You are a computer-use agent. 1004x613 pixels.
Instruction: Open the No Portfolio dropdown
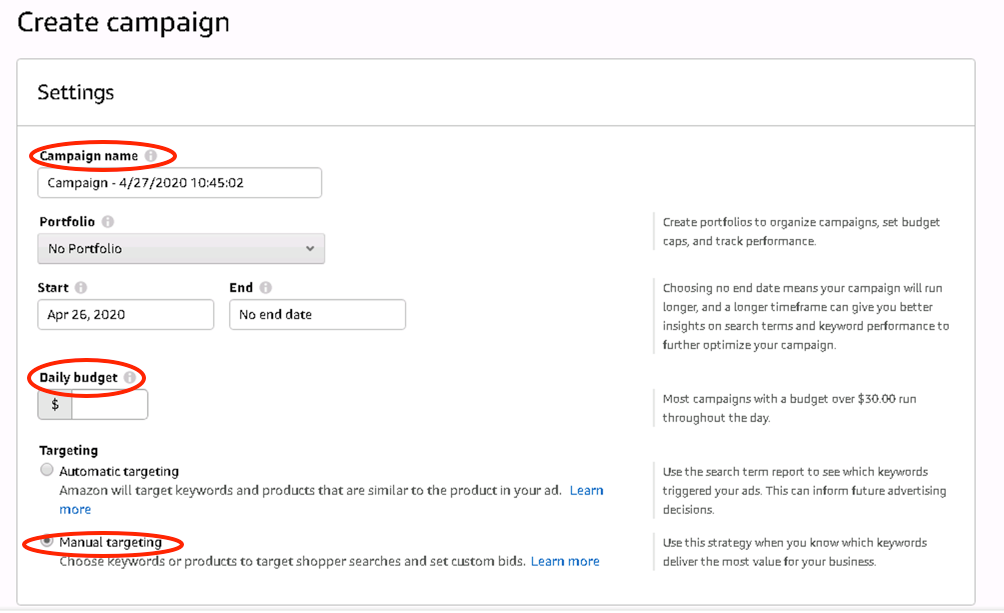click(181, 249)
